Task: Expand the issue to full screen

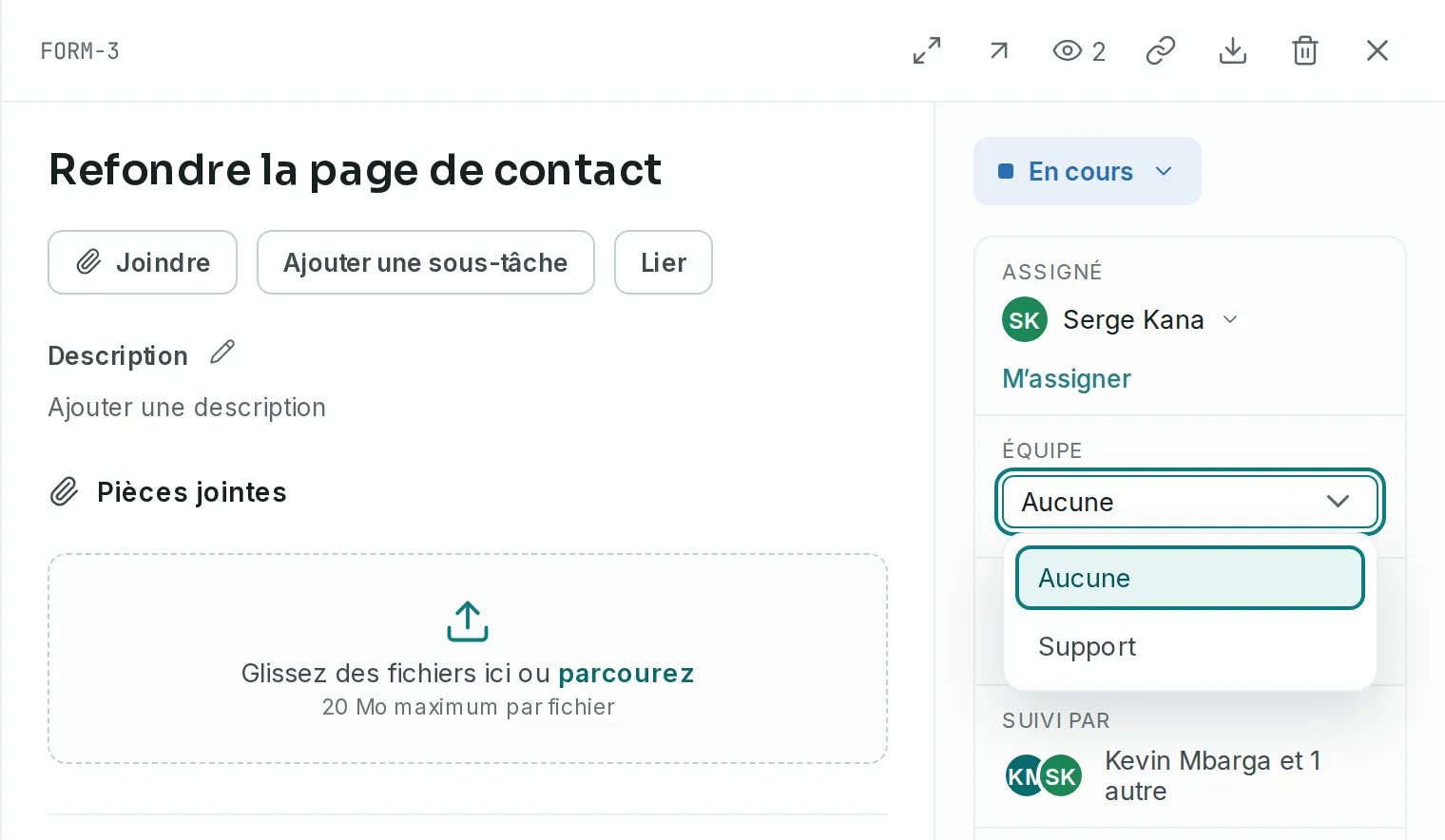Action: [x=927, y=50]
